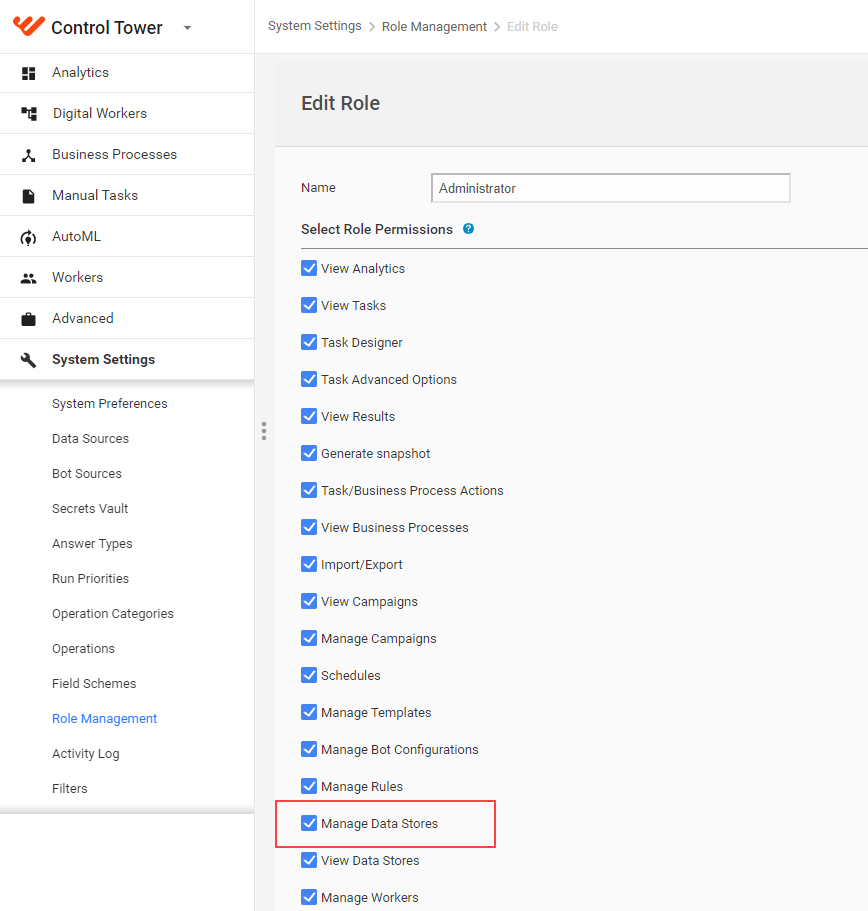The image size is (868, 911).
Task: Open Answer Types settings
Action: pyautogui.click(x=92, y=544)
